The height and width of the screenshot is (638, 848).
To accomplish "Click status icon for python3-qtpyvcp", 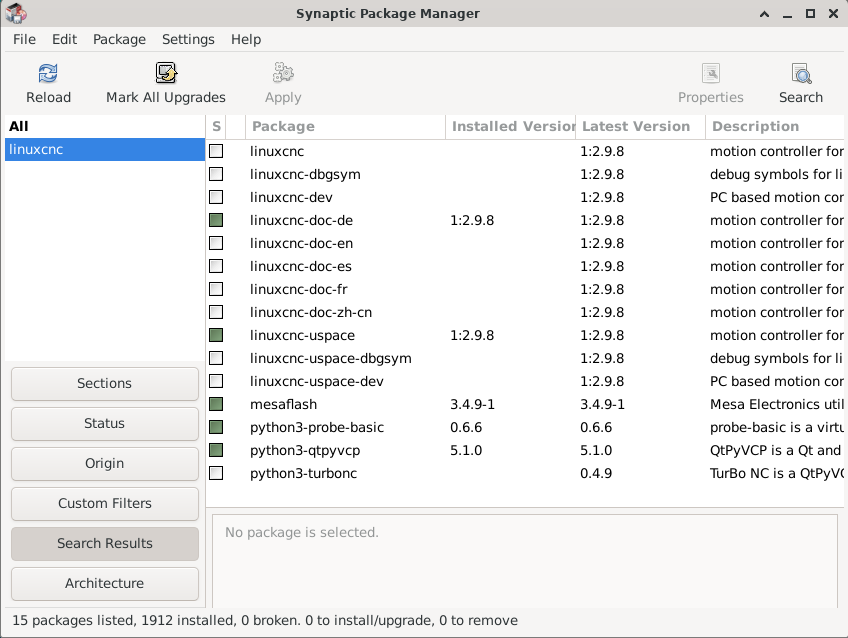I will (x=216, y=450).
